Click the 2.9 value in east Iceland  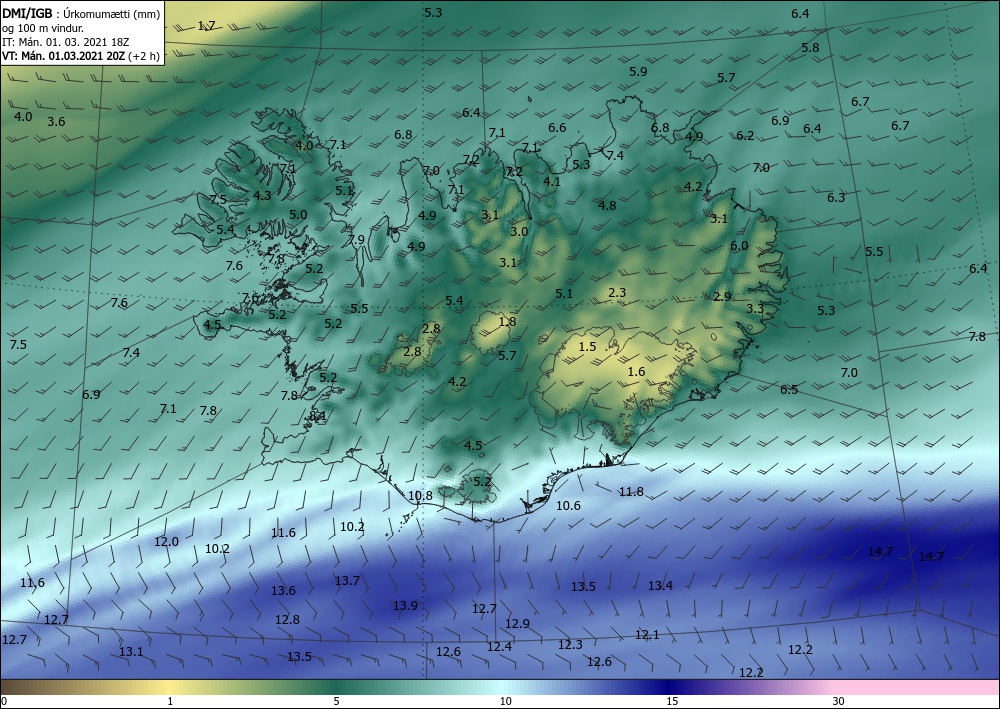[x=722, y=296]
